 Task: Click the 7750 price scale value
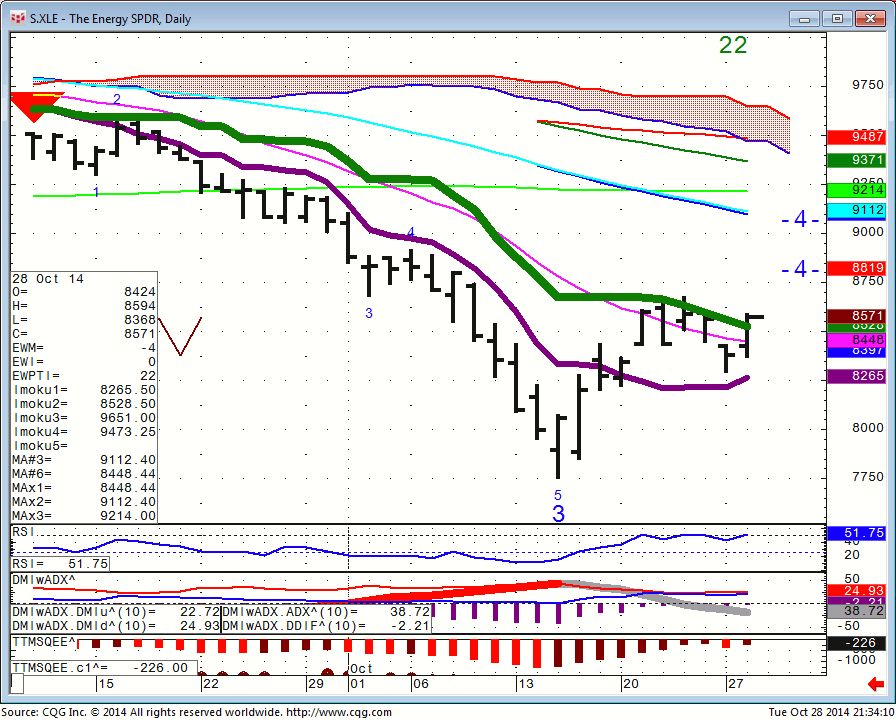coord(867,477)
